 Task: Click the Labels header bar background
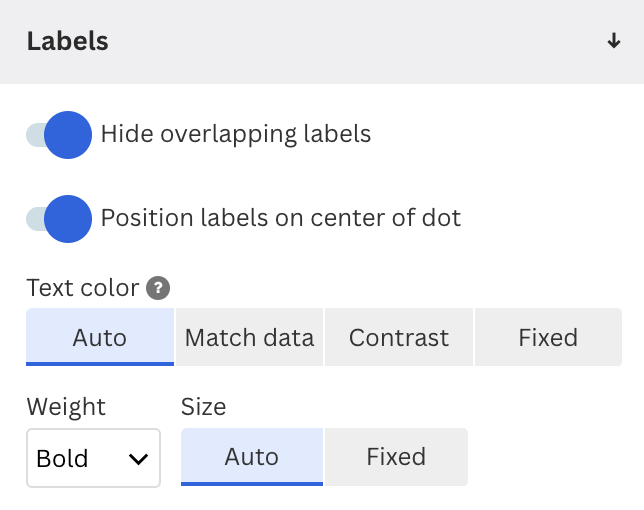[322, 42]
